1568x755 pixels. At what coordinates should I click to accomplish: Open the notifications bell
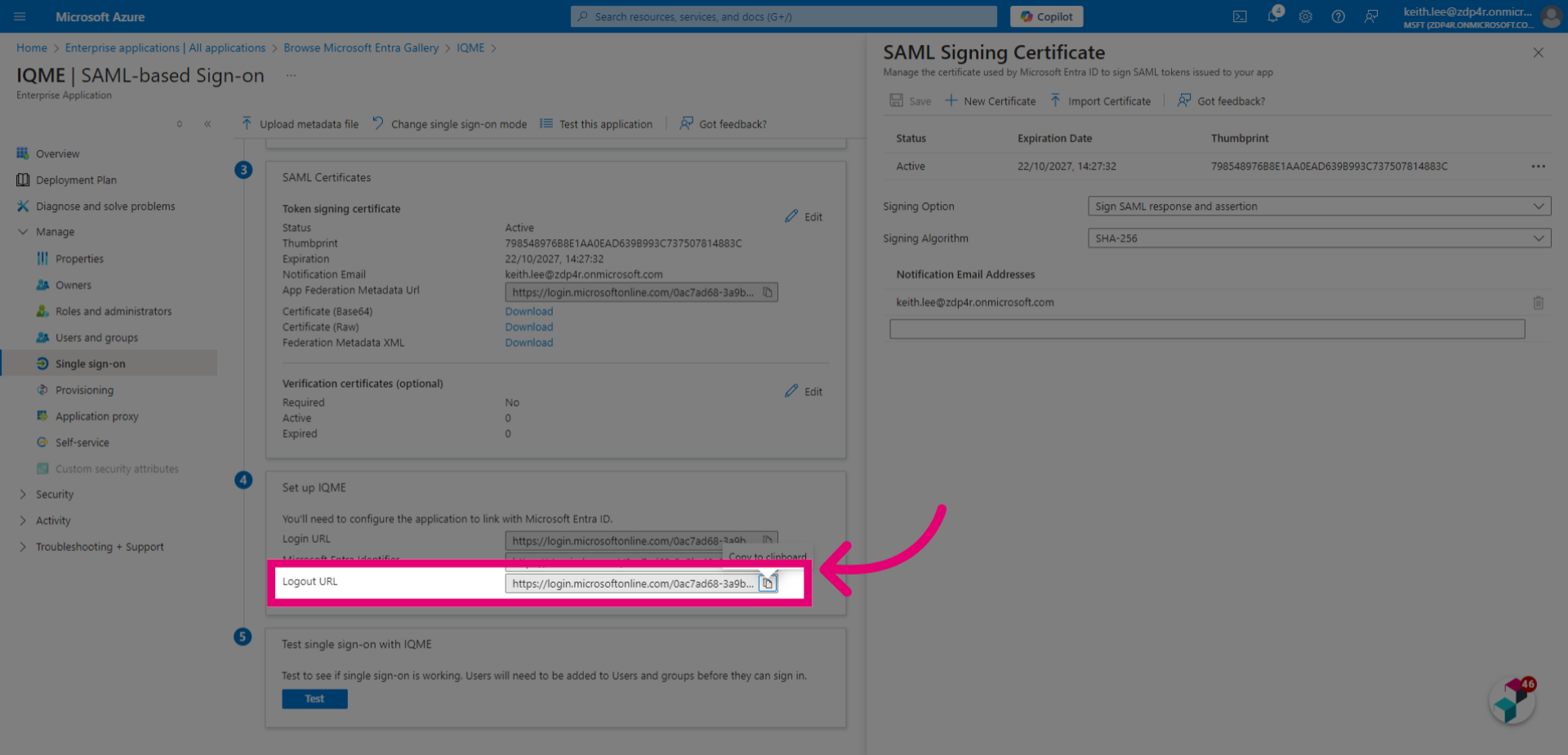tap(1273, 16)
